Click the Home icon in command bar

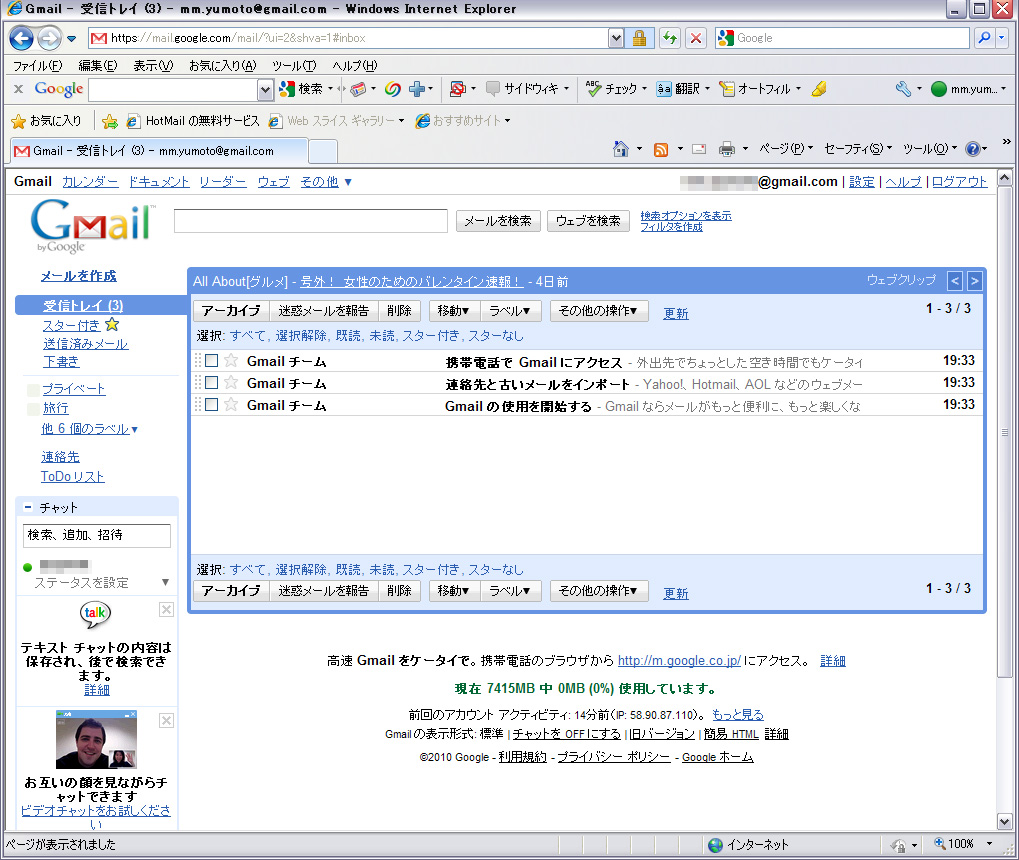[621, 150]
